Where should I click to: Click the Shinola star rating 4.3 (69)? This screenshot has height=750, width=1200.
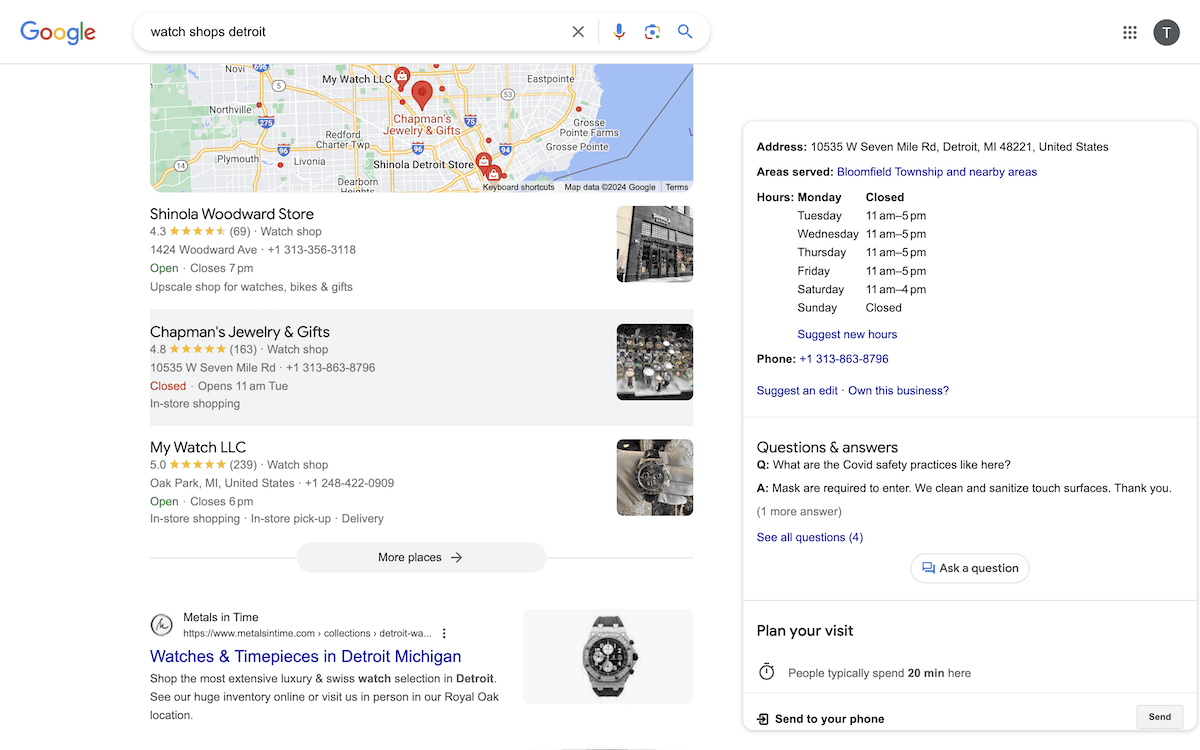point(200,232)
